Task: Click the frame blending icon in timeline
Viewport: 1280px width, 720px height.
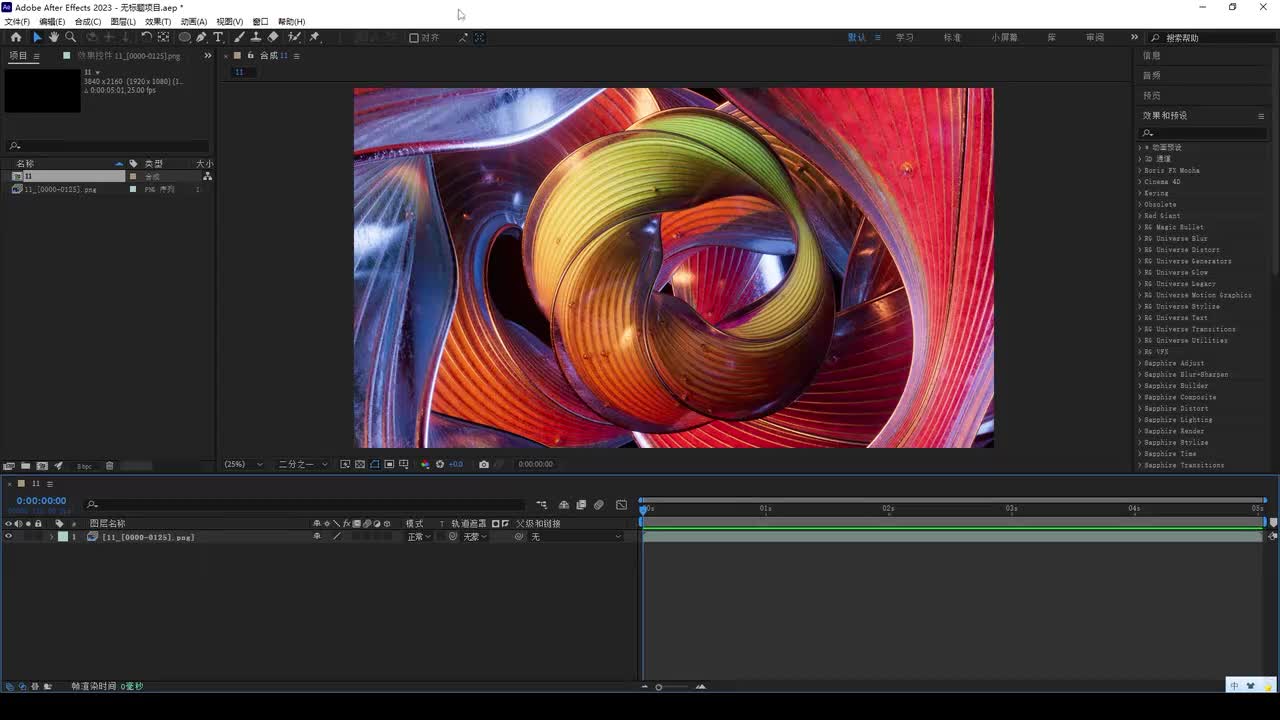Action: click(x=581, y=505)
